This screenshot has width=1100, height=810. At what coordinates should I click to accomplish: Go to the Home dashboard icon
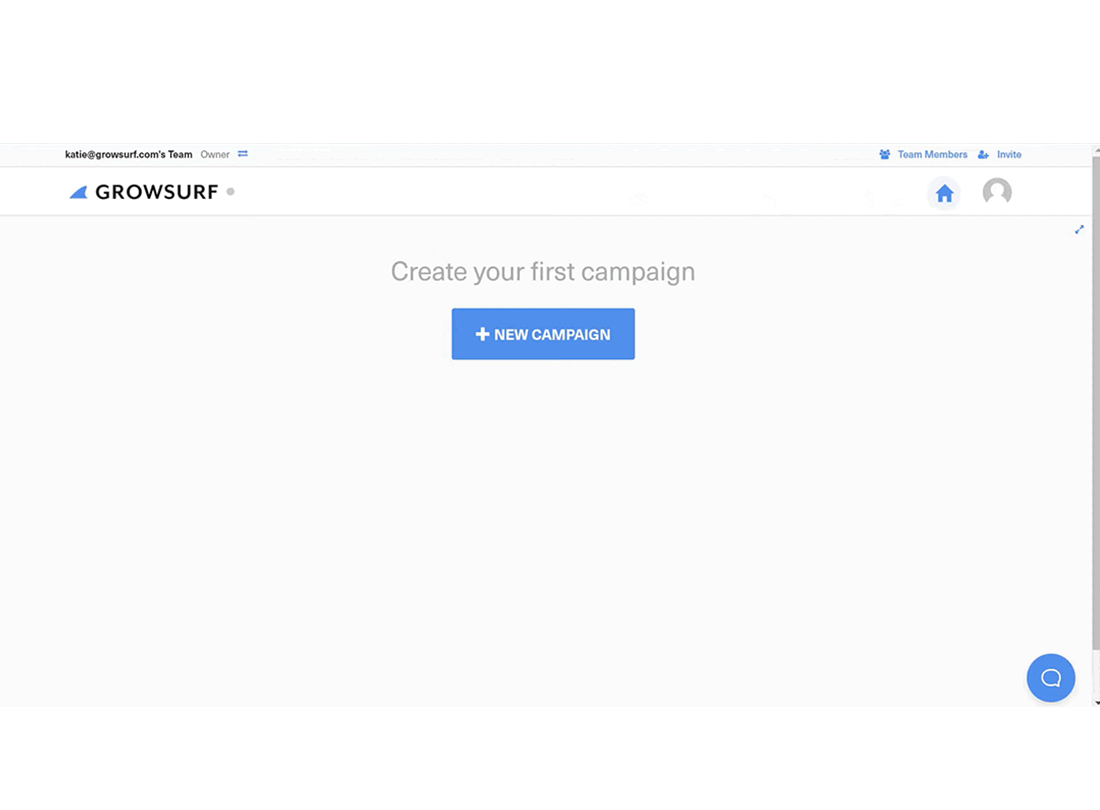(x=944, y=193)
